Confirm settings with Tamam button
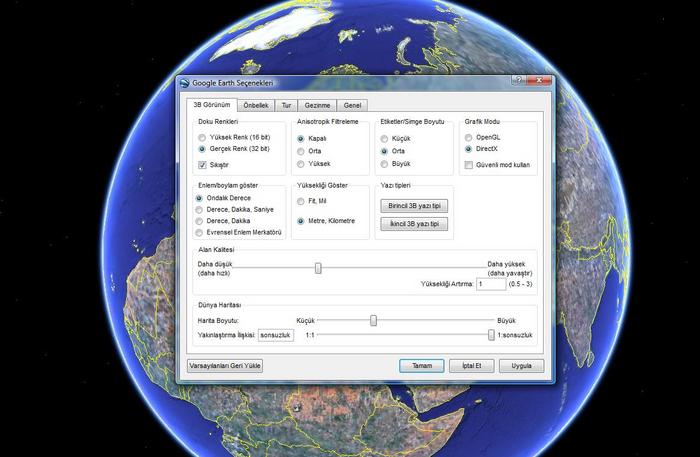The height and width of the screenshot is (457, 700). (x=421, y=366)
